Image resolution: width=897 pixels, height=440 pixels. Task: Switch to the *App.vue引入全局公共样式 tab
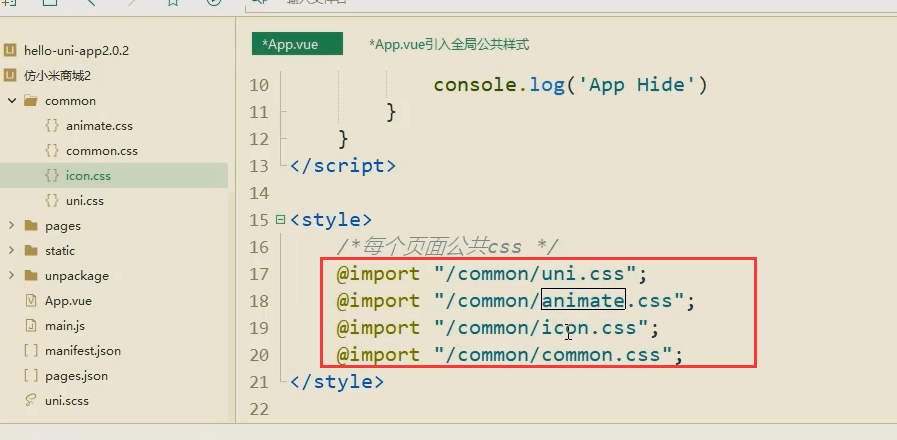pyautogui.click(x=449, y=44)
